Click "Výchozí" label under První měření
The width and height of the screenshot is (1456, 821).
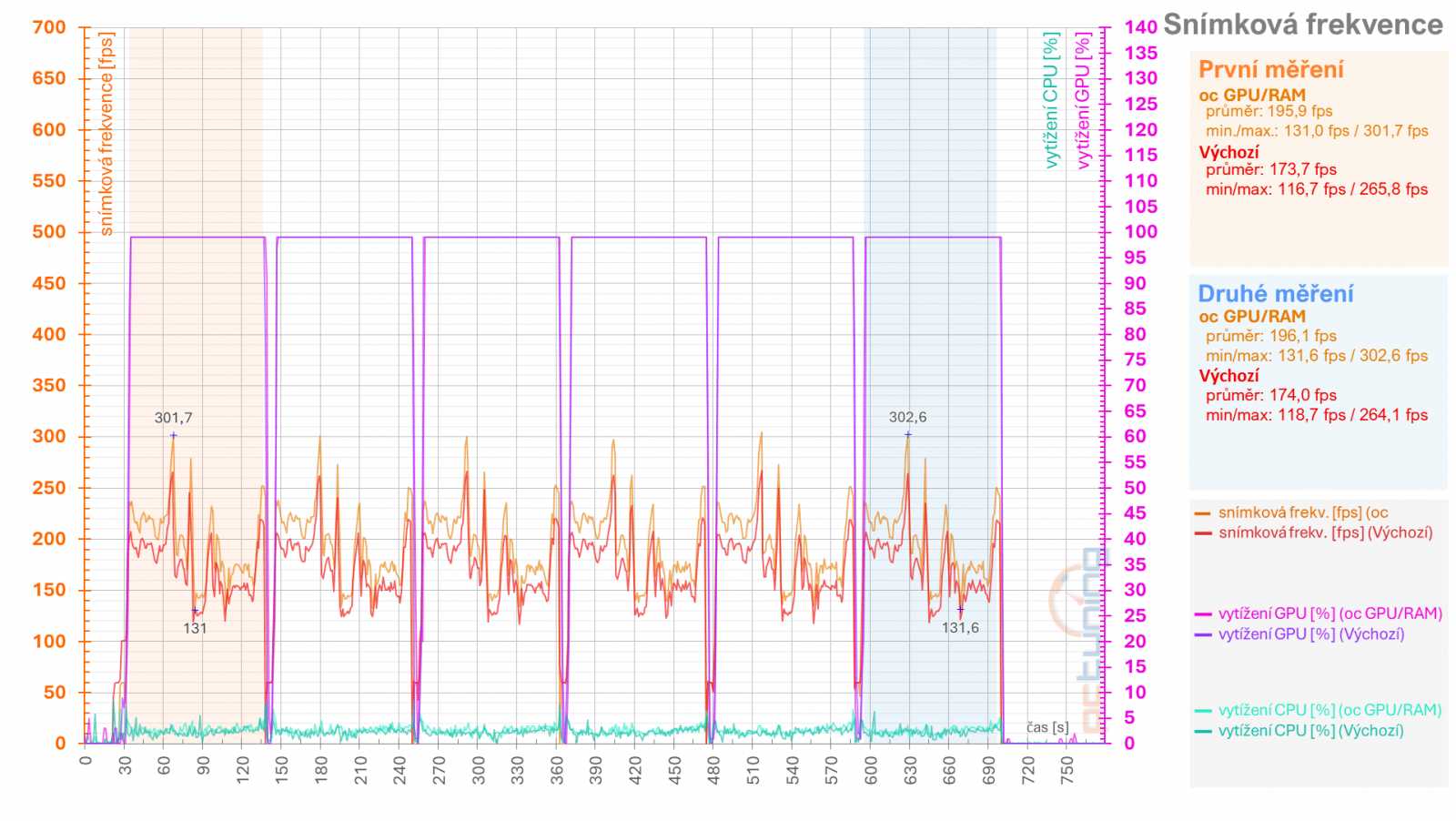[1228, 152]
